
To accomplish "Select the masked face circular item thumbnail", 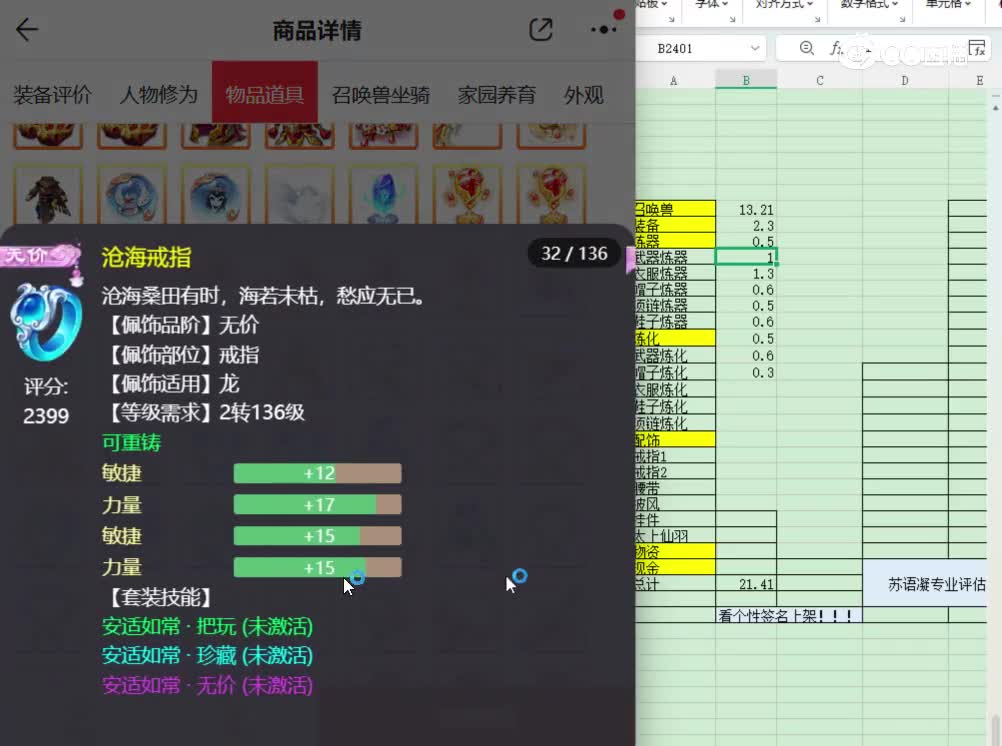I will (x=216, y=195).
